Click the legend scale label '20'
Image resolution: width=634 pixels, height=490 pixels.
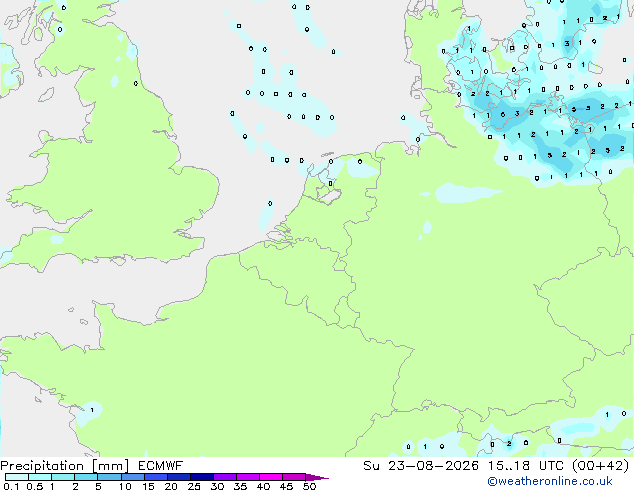pos(171,486)
